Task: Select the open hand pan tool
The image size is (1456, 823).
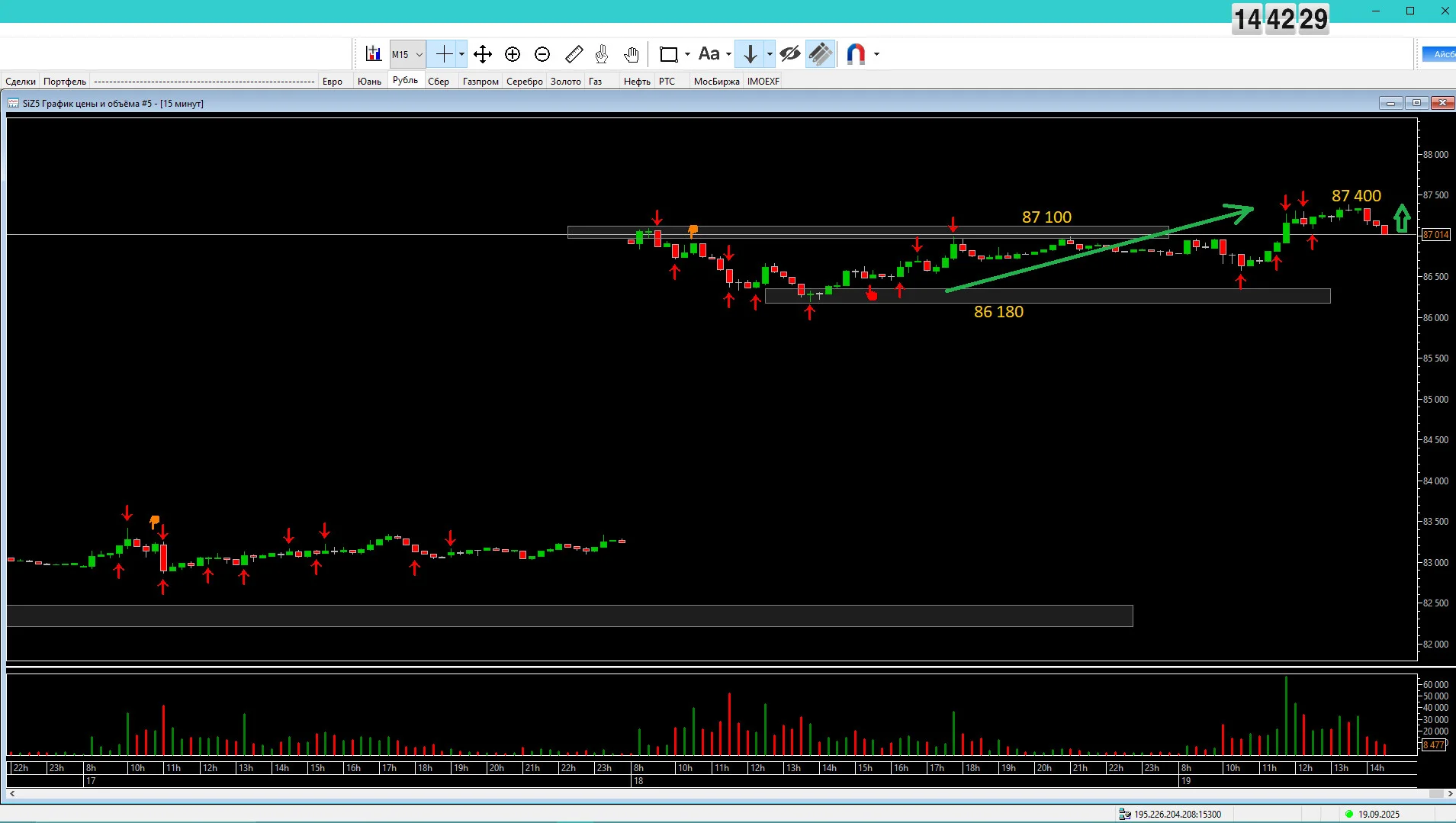Action: pos(632,54)
